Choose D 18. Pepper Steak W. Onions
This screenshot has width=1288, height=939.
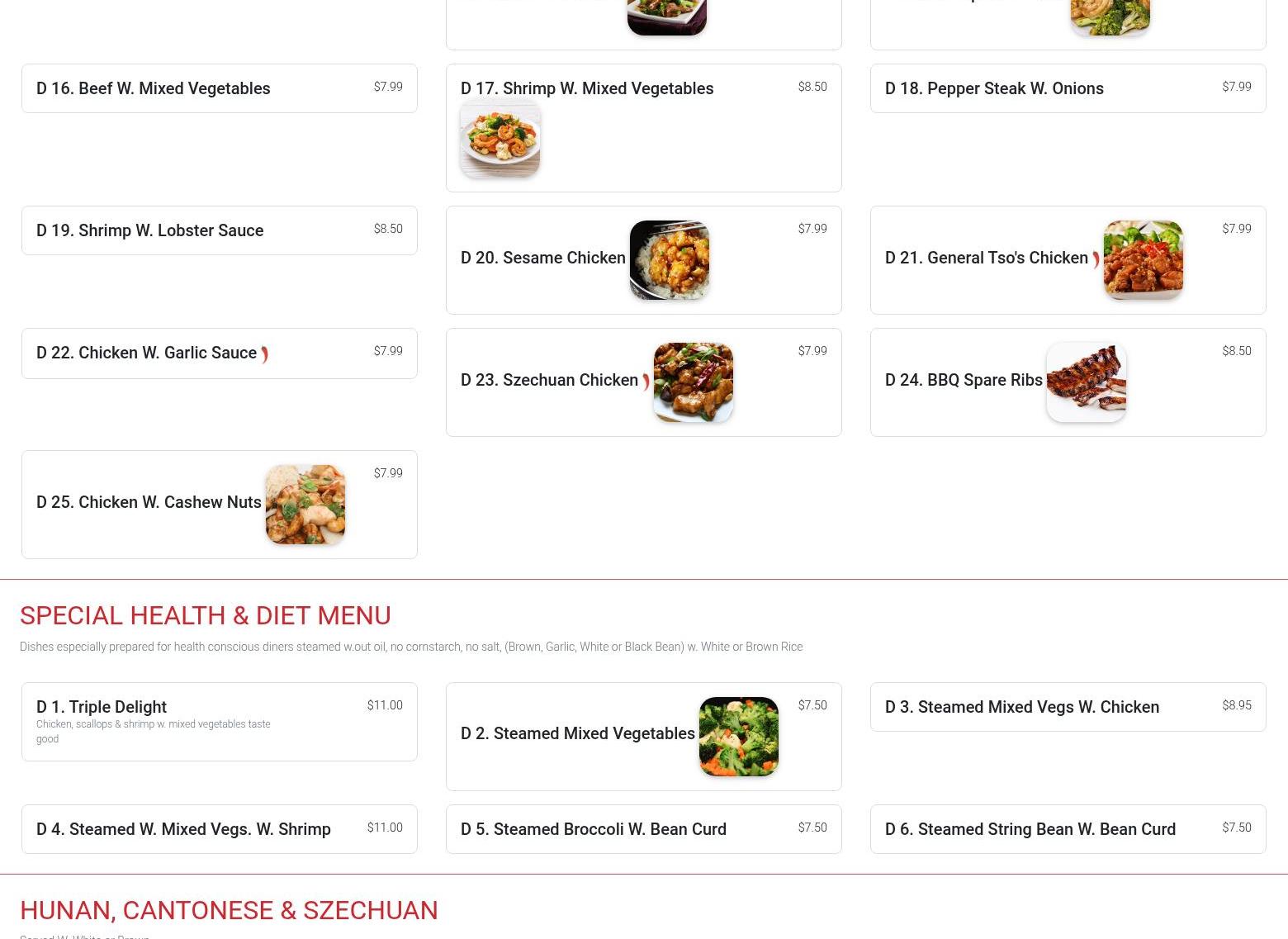point(1068,88)
